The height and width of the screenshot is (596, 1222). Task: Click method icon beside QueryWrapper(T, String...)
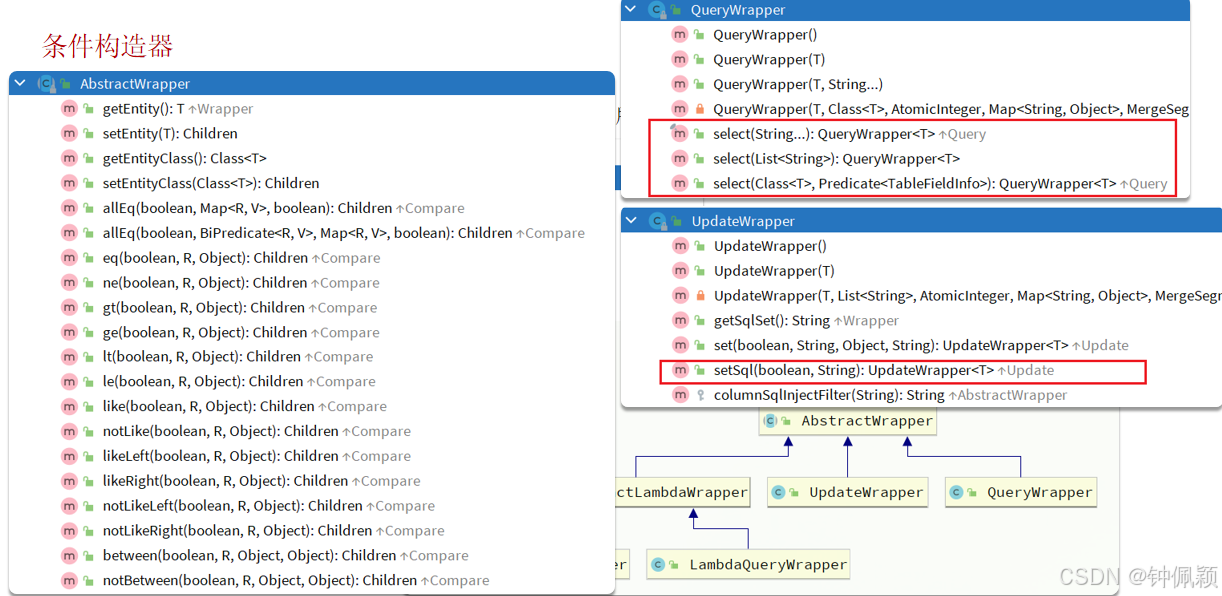point(680,84)
